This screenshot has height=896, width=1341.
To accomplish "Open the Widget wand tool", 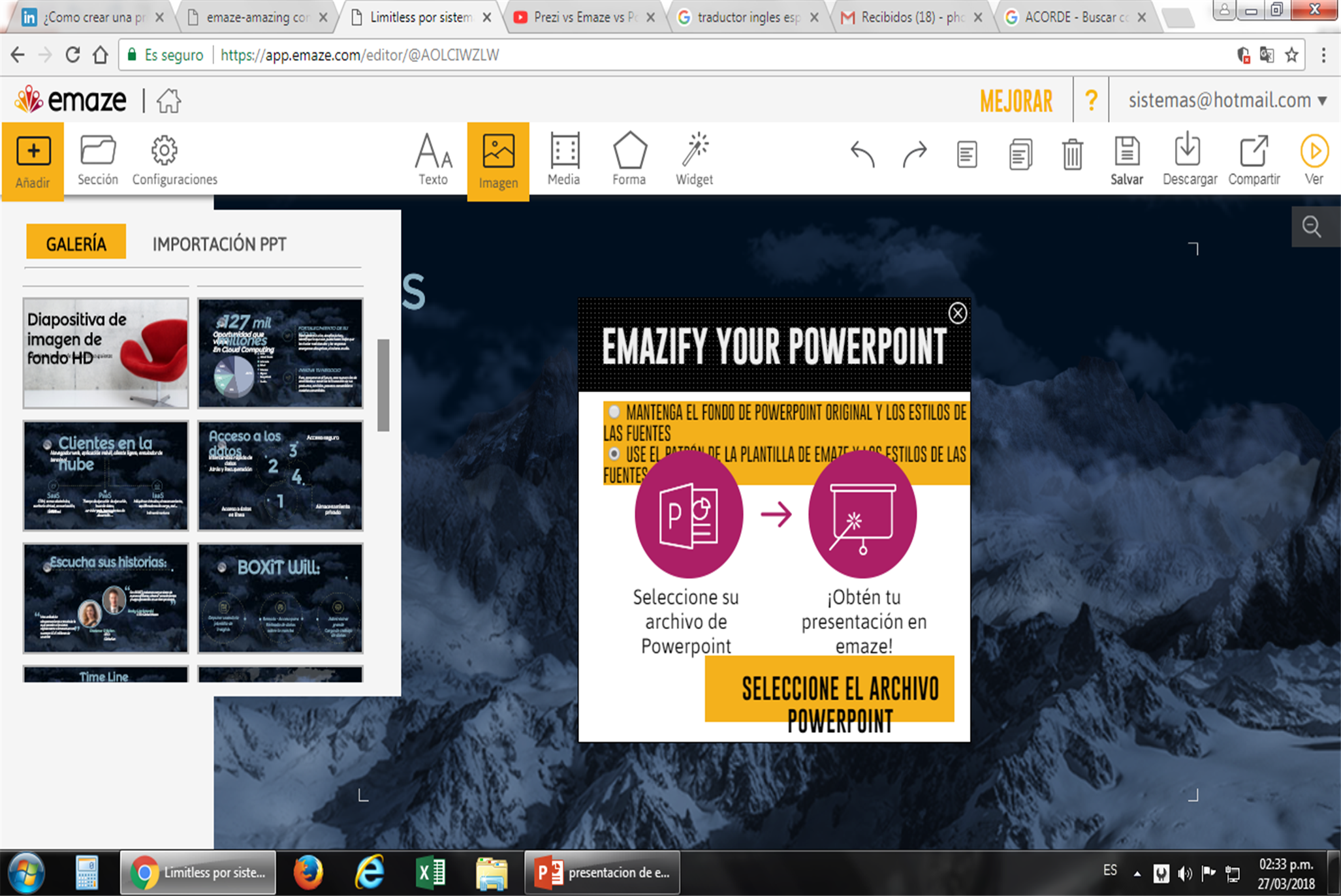I will tap(695, 161).
